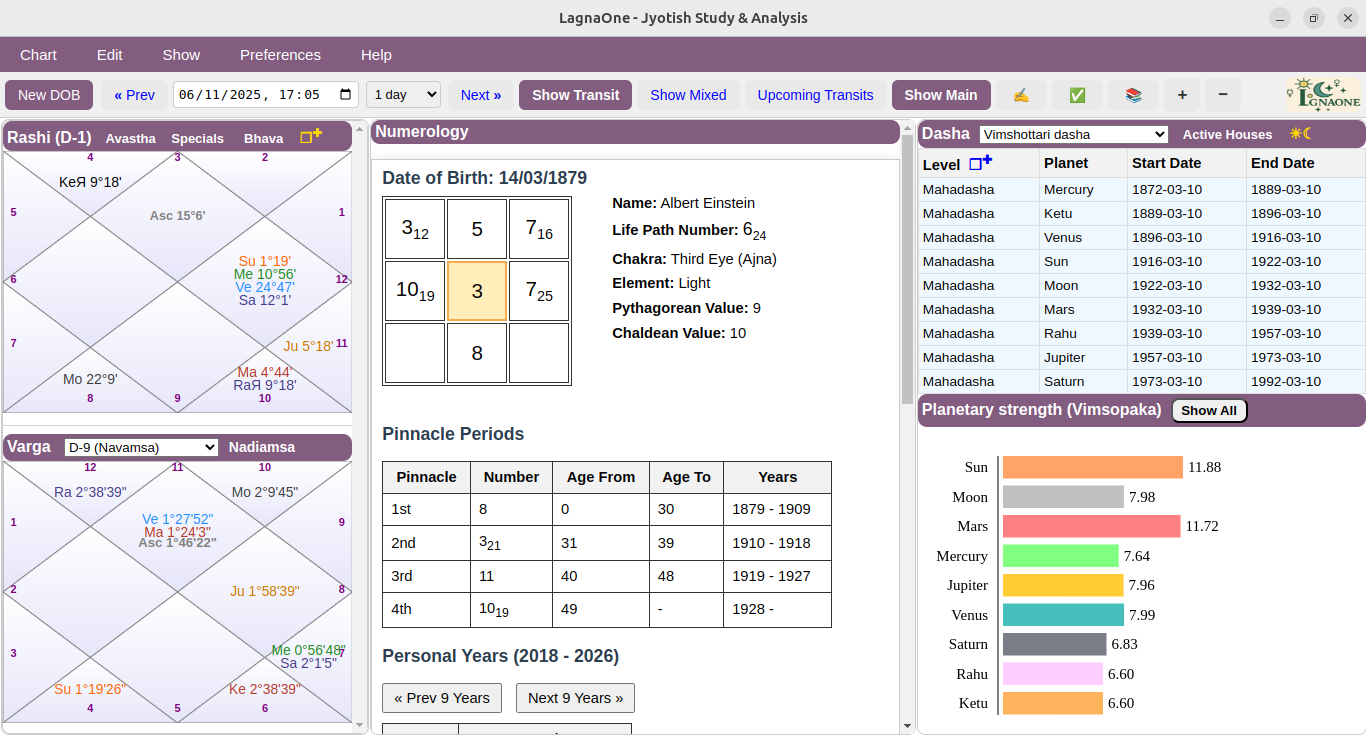This screenshot has height=736, width=1366.
Task: Change the Varga dropdown from D-9 Navamsa
Action: pos(140,446)
